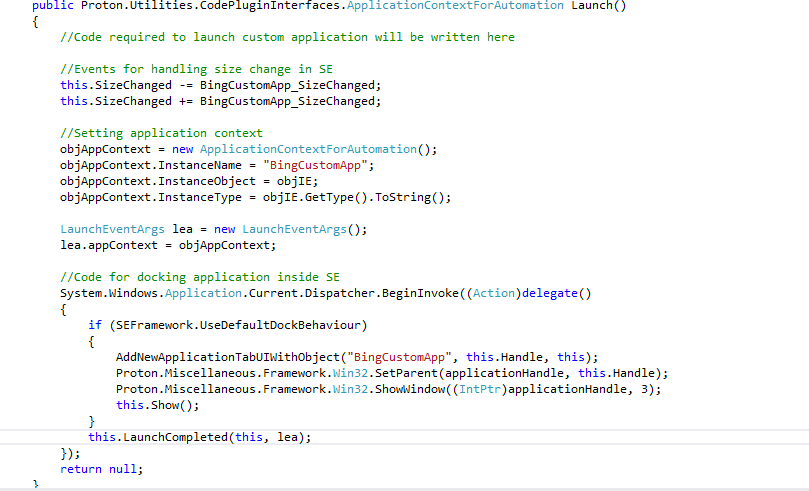This screenshot has height=491, width=809.
Task: Click the AddNewApplicationTabUIWithObject call
Action: click(357, 357)
